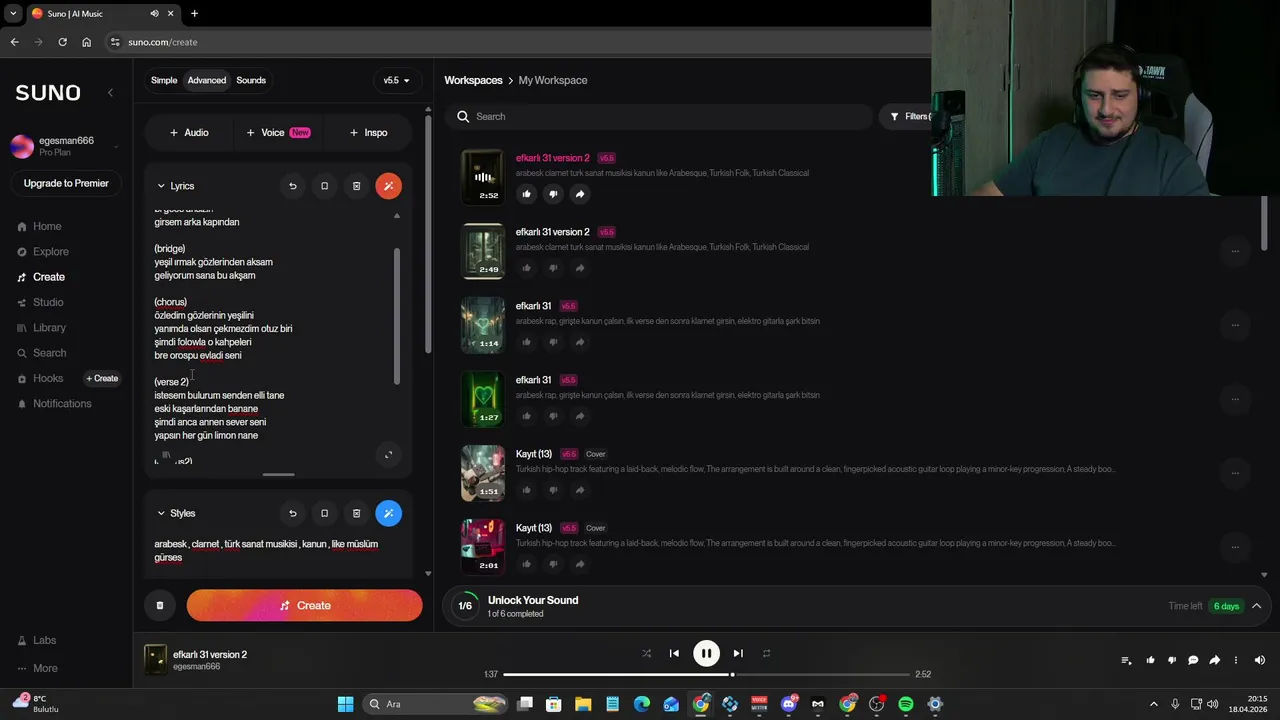Like the top efkarlı 31 version 2 song
The image size is (1280, 720).
[x=527, y=194]
